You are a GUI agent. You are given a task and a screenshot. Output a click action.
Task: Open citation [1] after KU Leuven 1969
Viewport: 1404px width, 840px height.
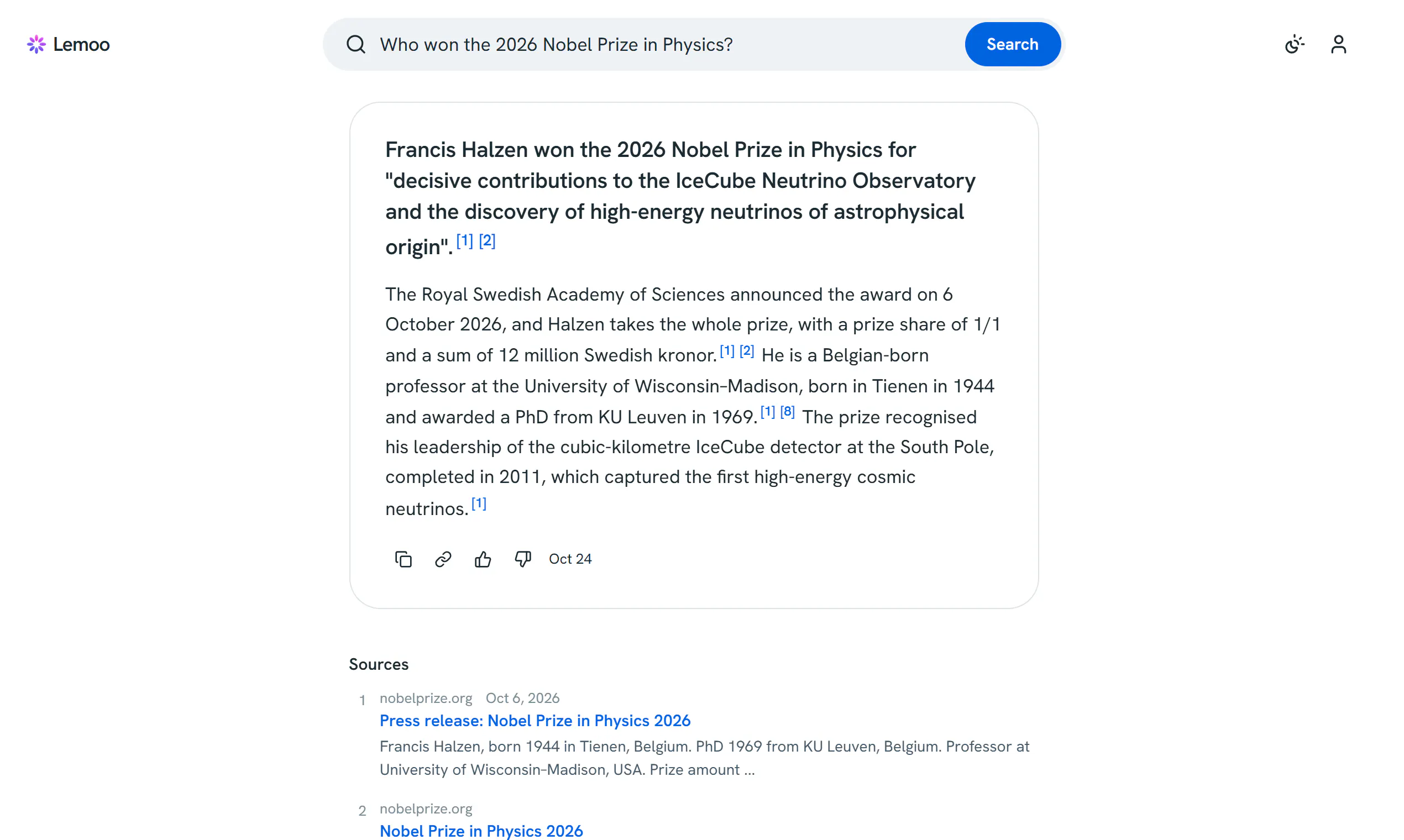767,412
